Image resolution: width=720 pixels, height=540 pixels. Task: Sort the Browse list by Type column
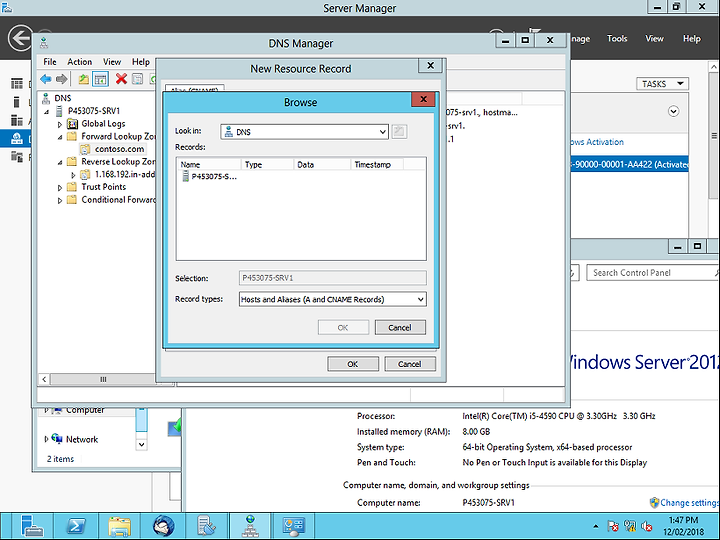[267, 164]
